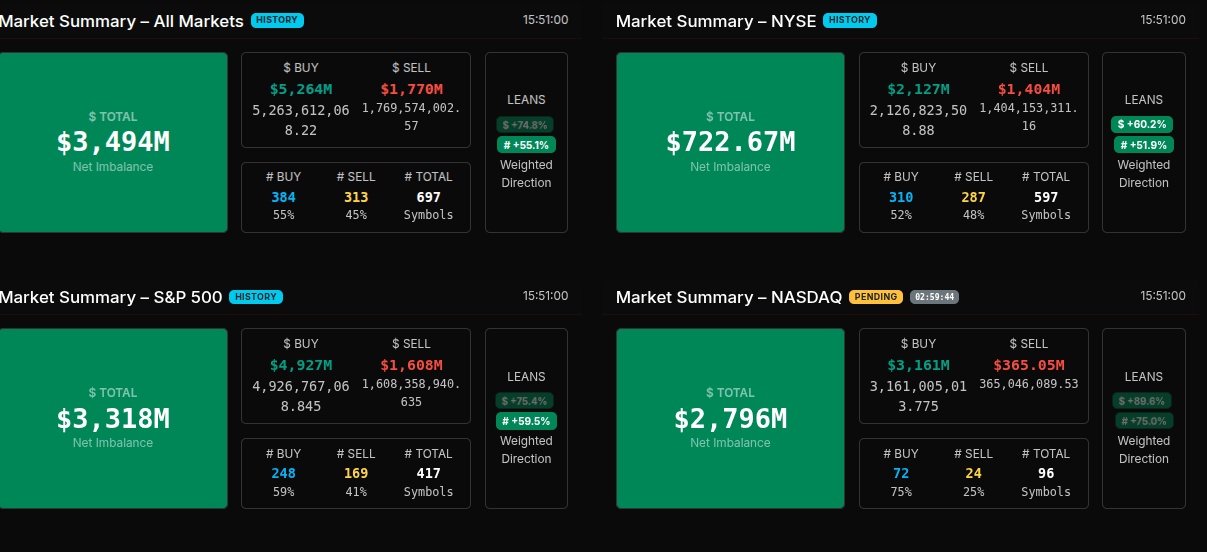Screen dimensions: 1207x552
Task: Select the # +51.9% lean badge
Action: click(x=1144, y=145)
